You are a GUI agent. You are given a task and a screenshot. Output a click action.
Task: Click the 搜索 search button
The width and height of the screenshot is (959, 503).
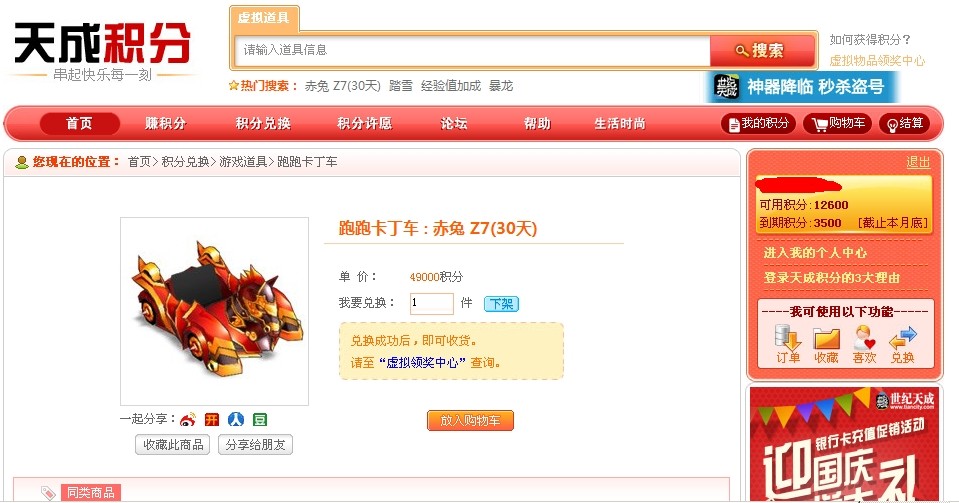point(761,50)
